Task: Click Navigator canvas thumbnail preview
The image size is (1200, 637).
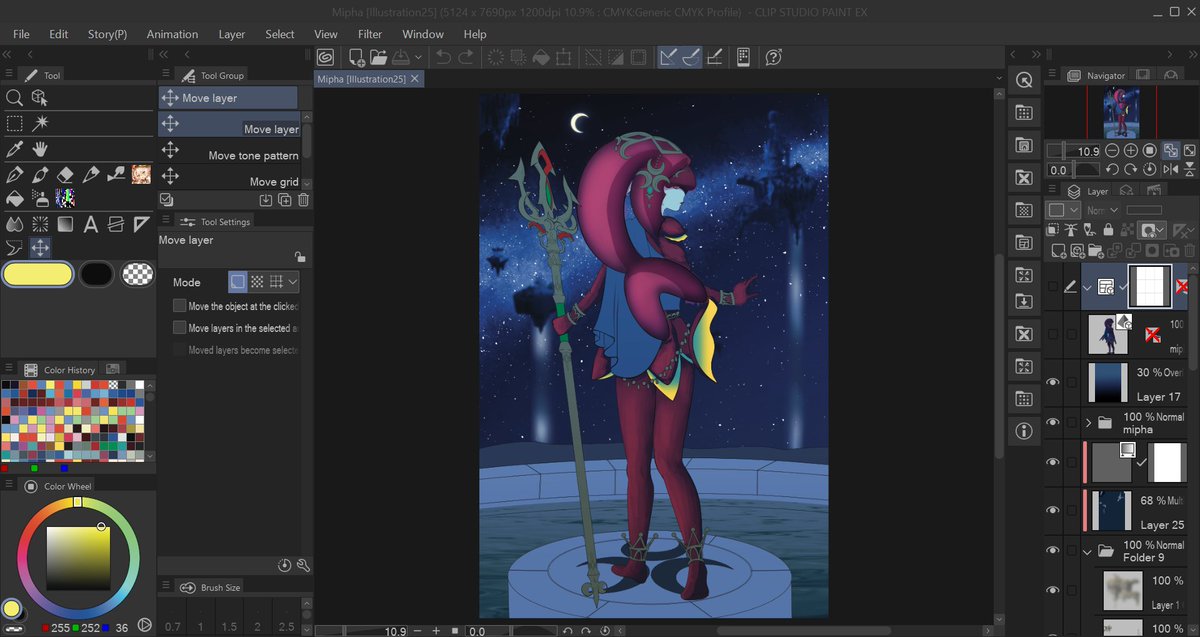Action: 1119,112
